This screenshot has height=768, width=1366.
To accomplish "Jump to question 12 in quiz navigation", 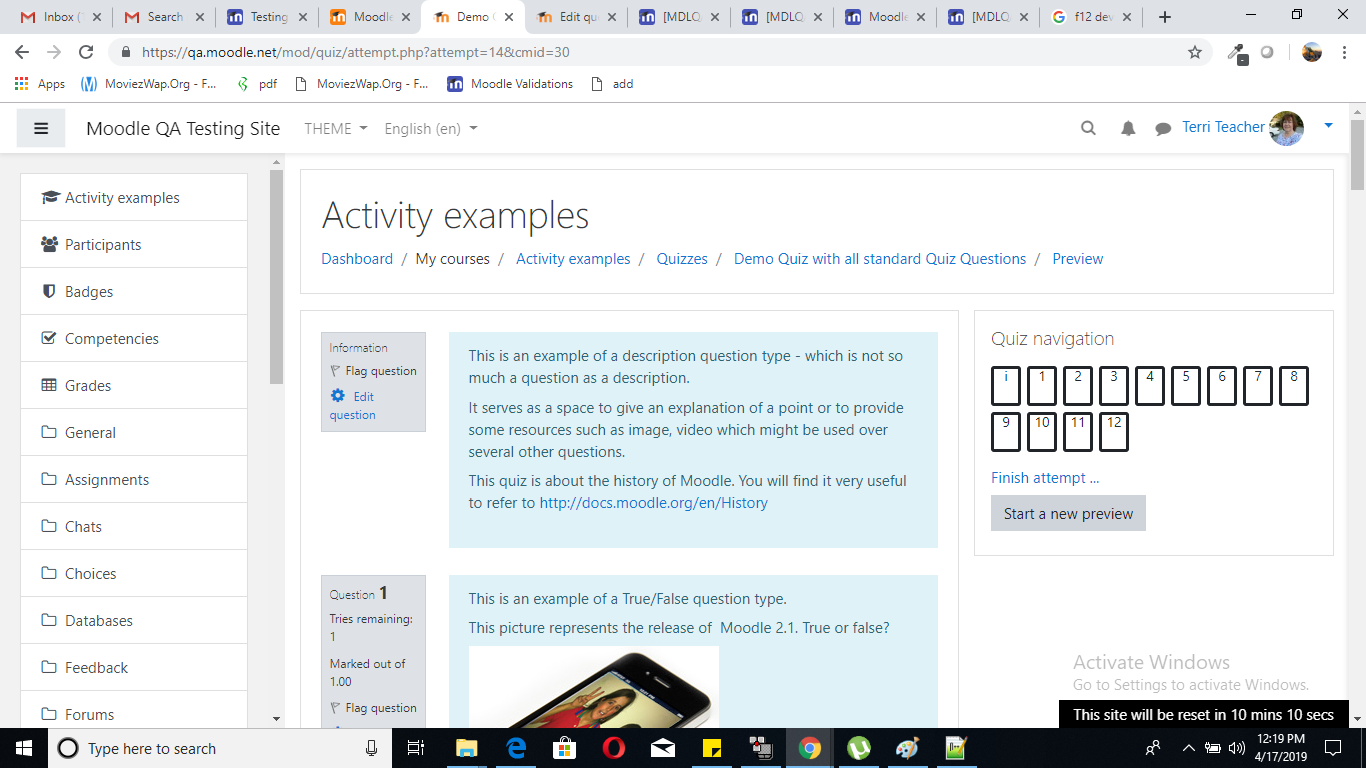I will [x=1114, y=432].
